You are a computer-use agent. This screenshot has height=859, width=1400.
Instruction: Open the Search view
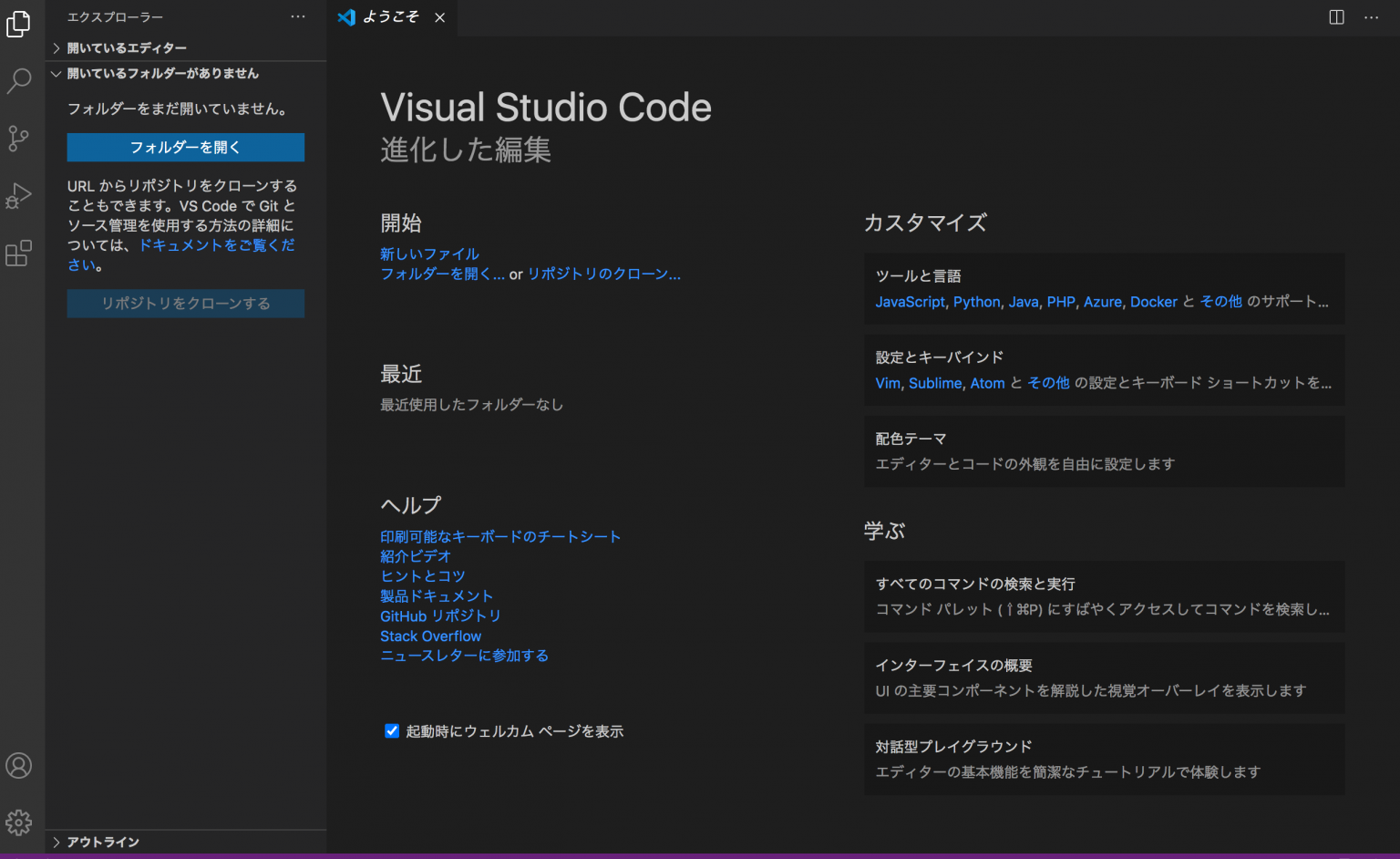point(18,81)
